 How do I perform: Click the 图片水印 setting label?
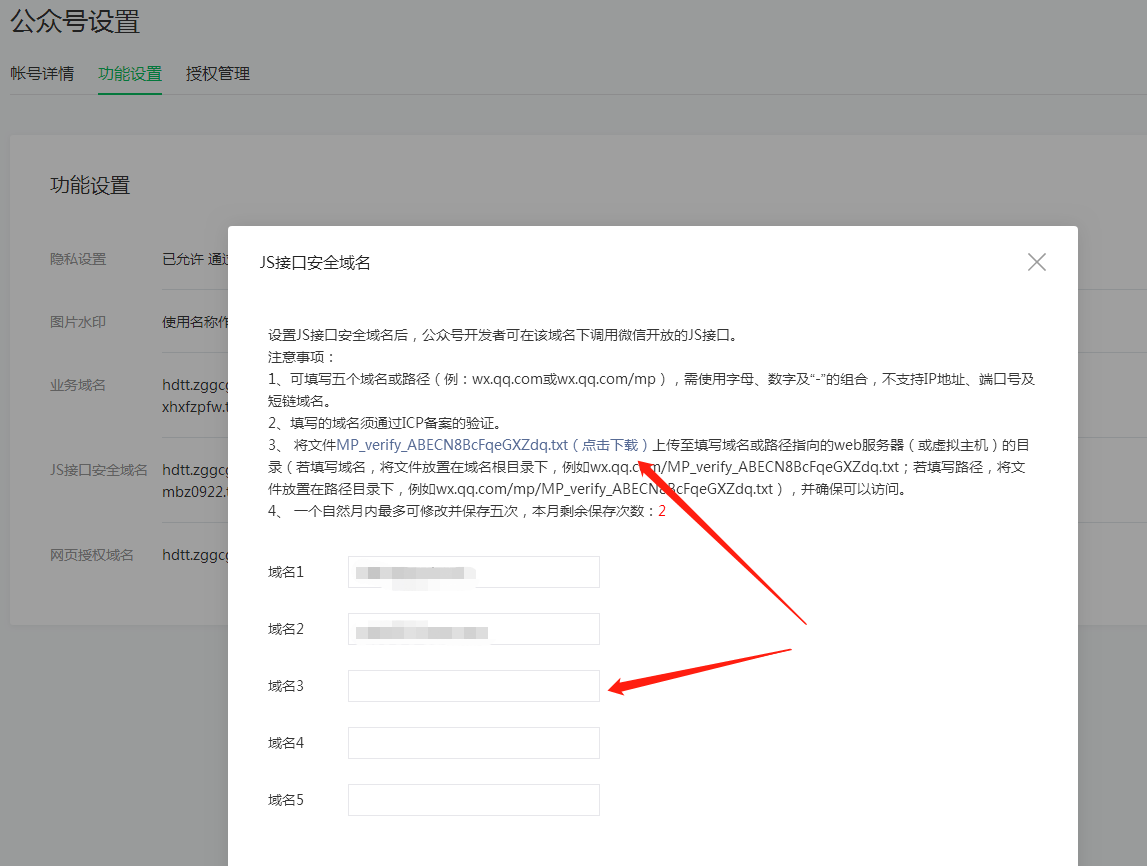tap(78, 322)
